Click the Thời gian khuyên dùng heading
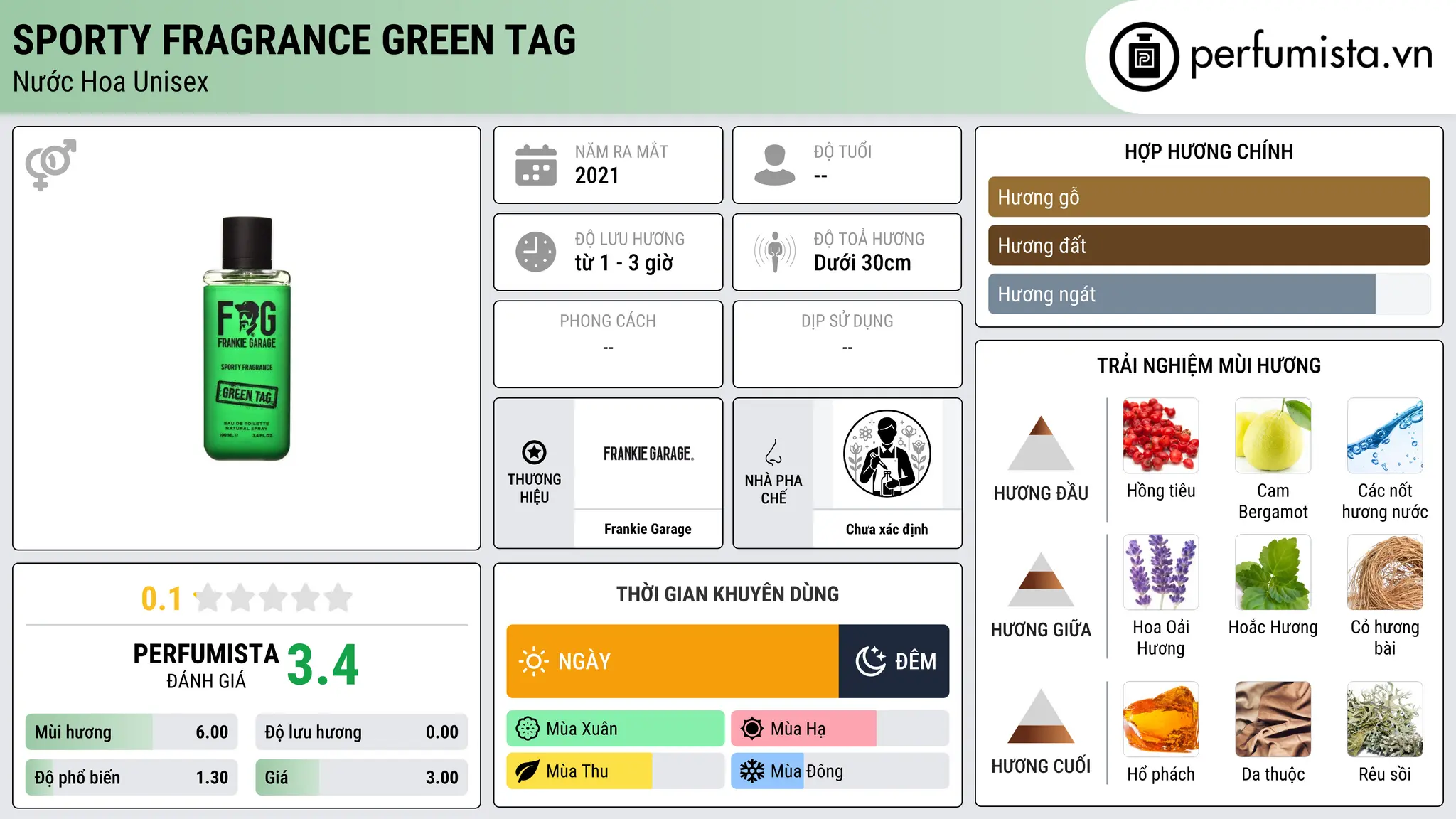The image size is (1456, 819). (x=727, y=594)
